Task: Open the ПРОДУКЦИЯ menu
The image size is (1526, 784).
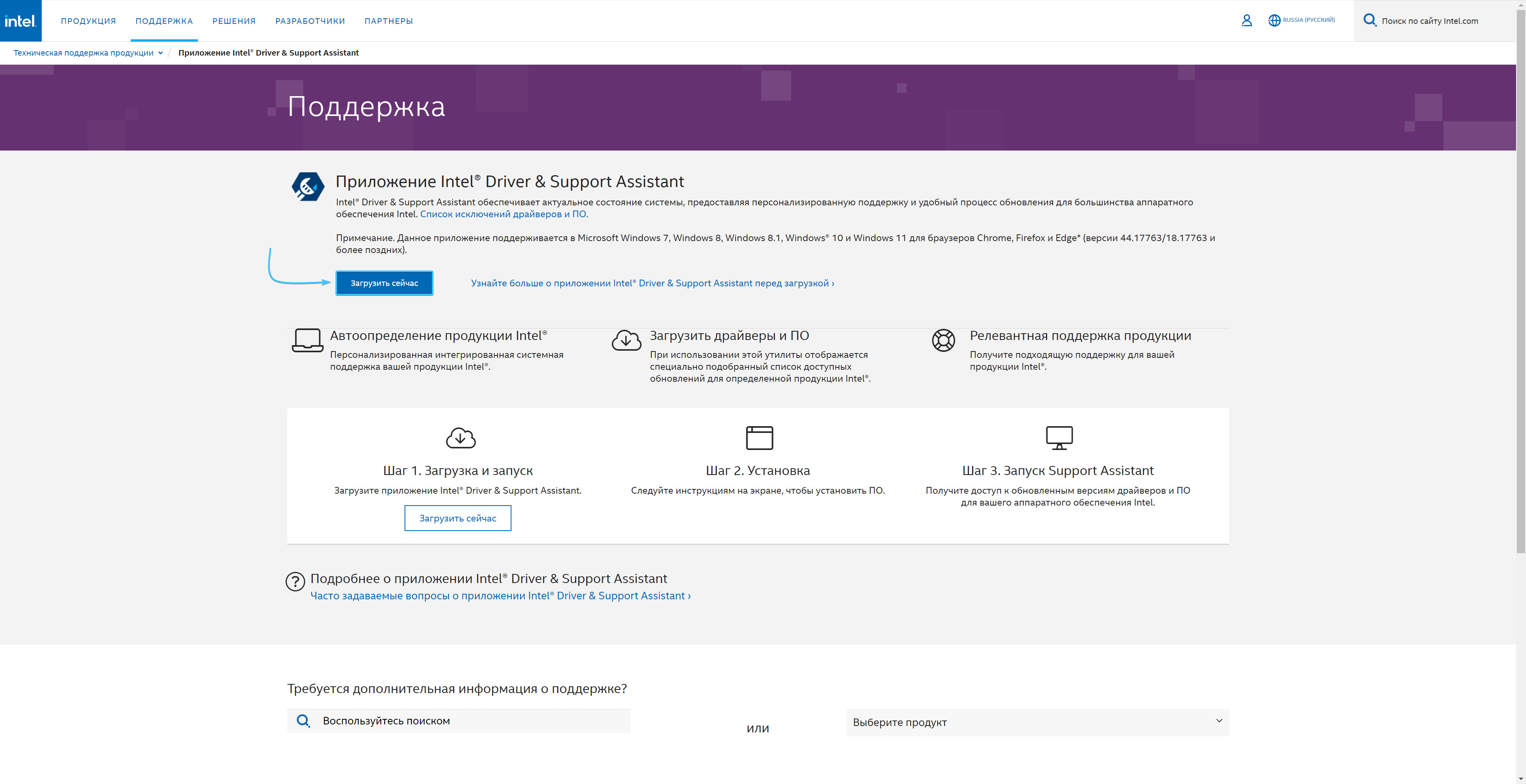Action: (88, 21)
